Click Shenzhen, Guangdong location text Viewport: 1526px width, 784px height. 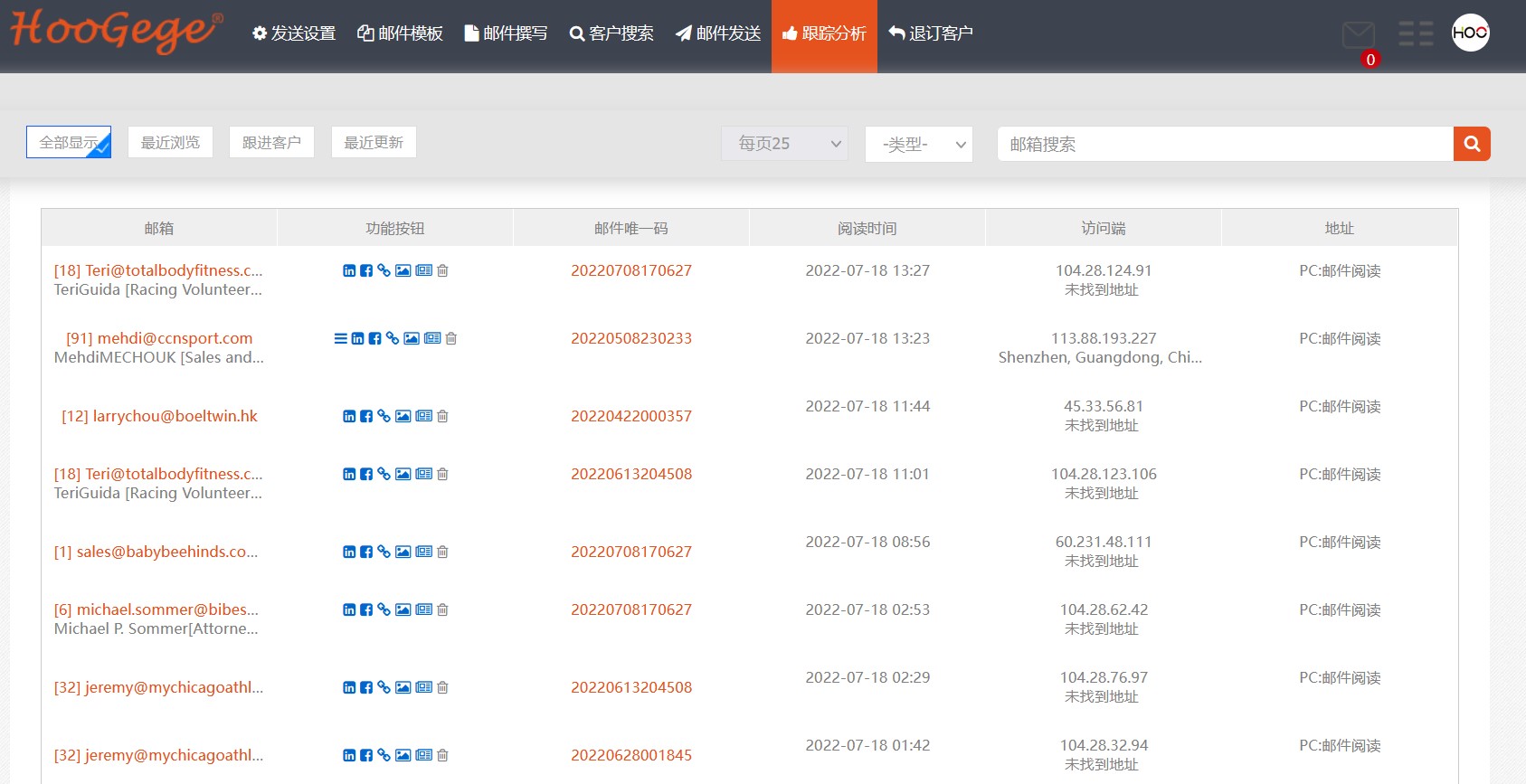click(x=1100, y=357)
